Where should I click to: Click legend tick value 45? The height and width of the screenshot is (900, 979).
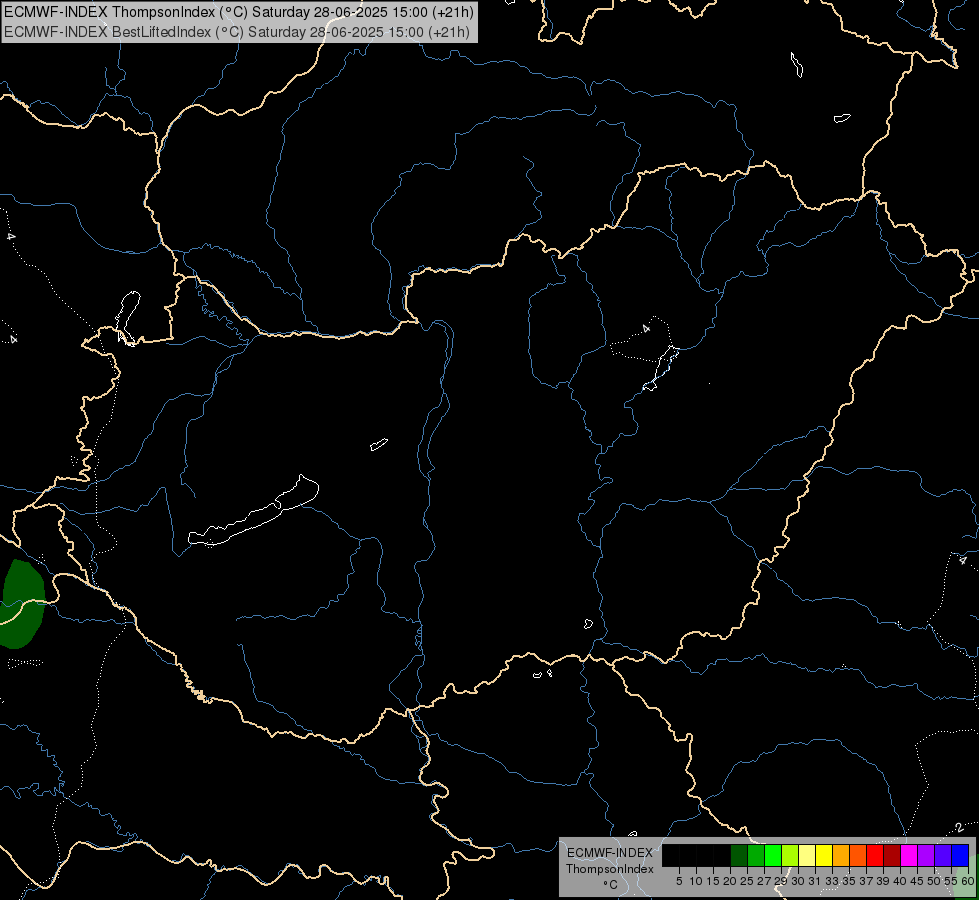(917, 881)
